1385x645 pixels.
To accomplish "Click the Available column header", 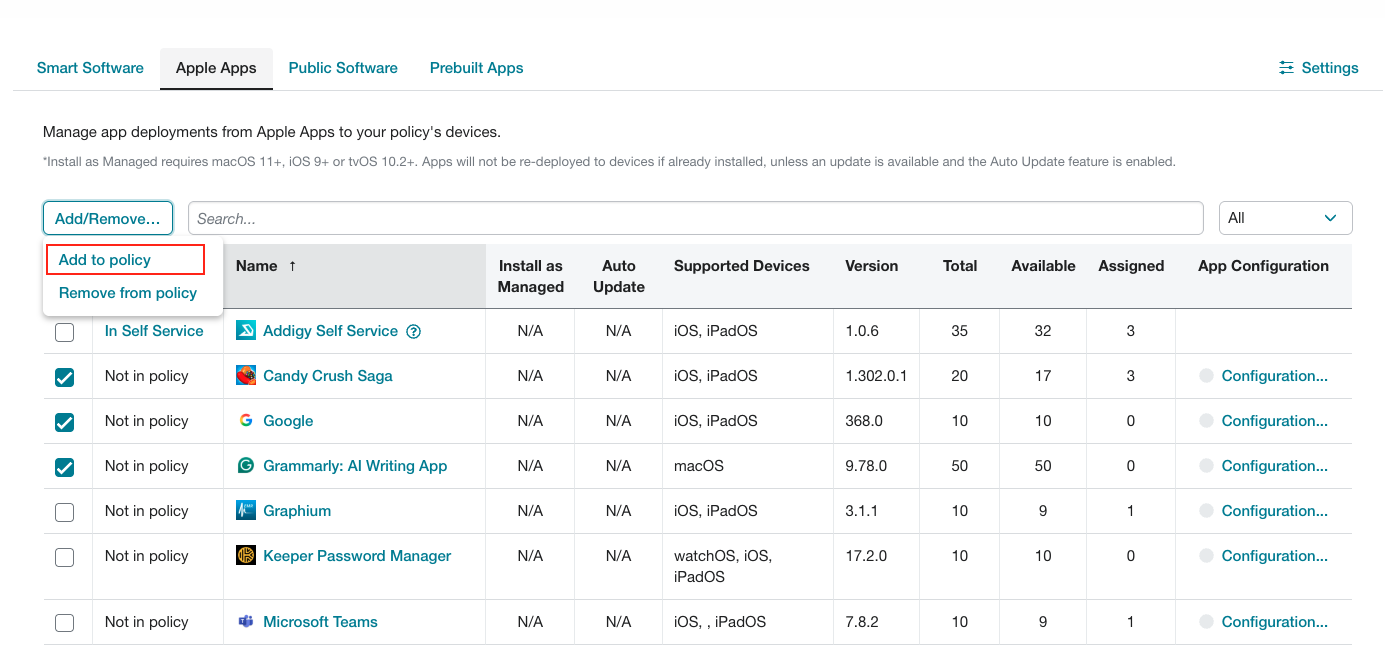I will [x=1043, y=266].
